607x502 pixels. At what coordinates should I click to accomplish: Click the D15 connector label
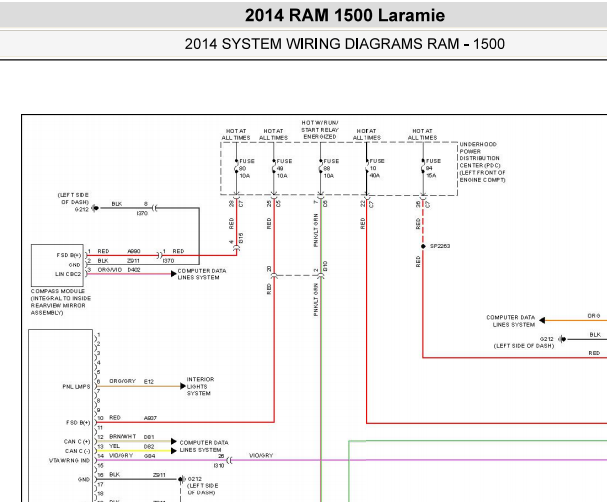[x=241, y=238]
